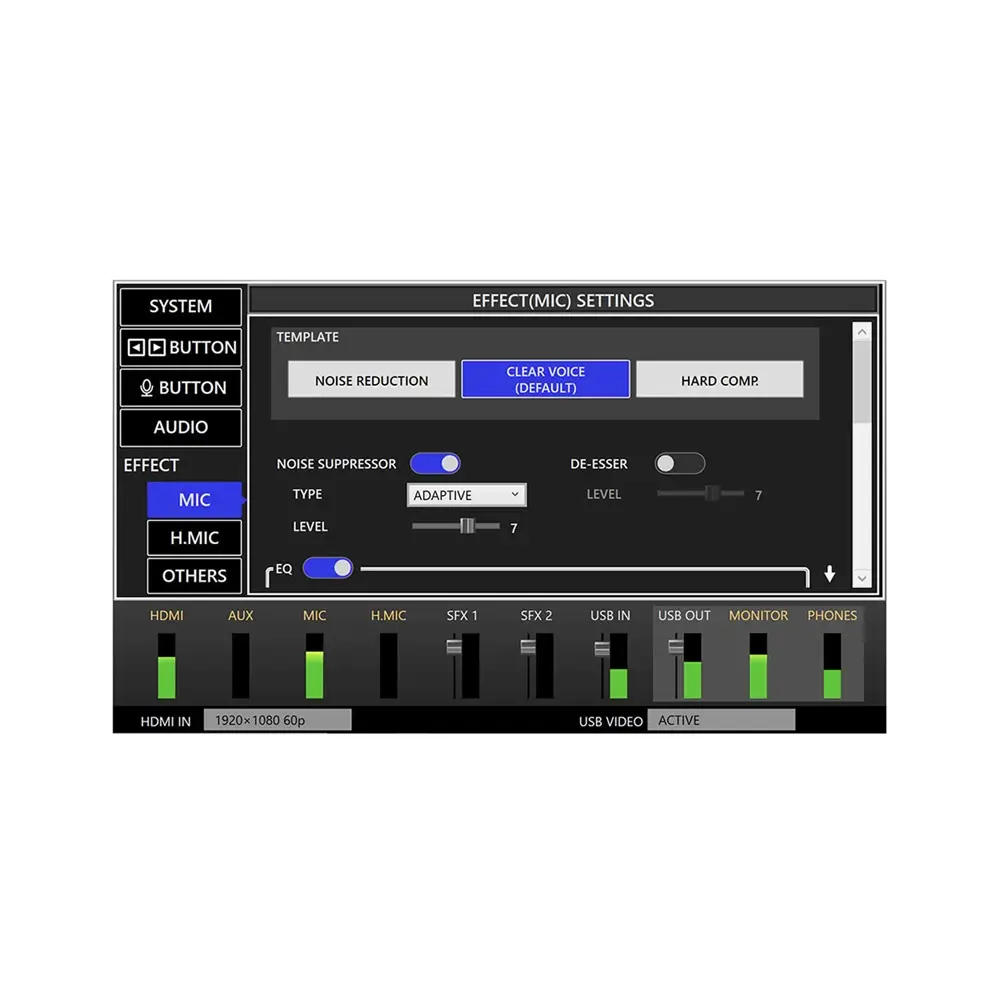1000x1000 pixels.
Task: Open the arrow BUTTON settings page
Action: coord(181,347)
